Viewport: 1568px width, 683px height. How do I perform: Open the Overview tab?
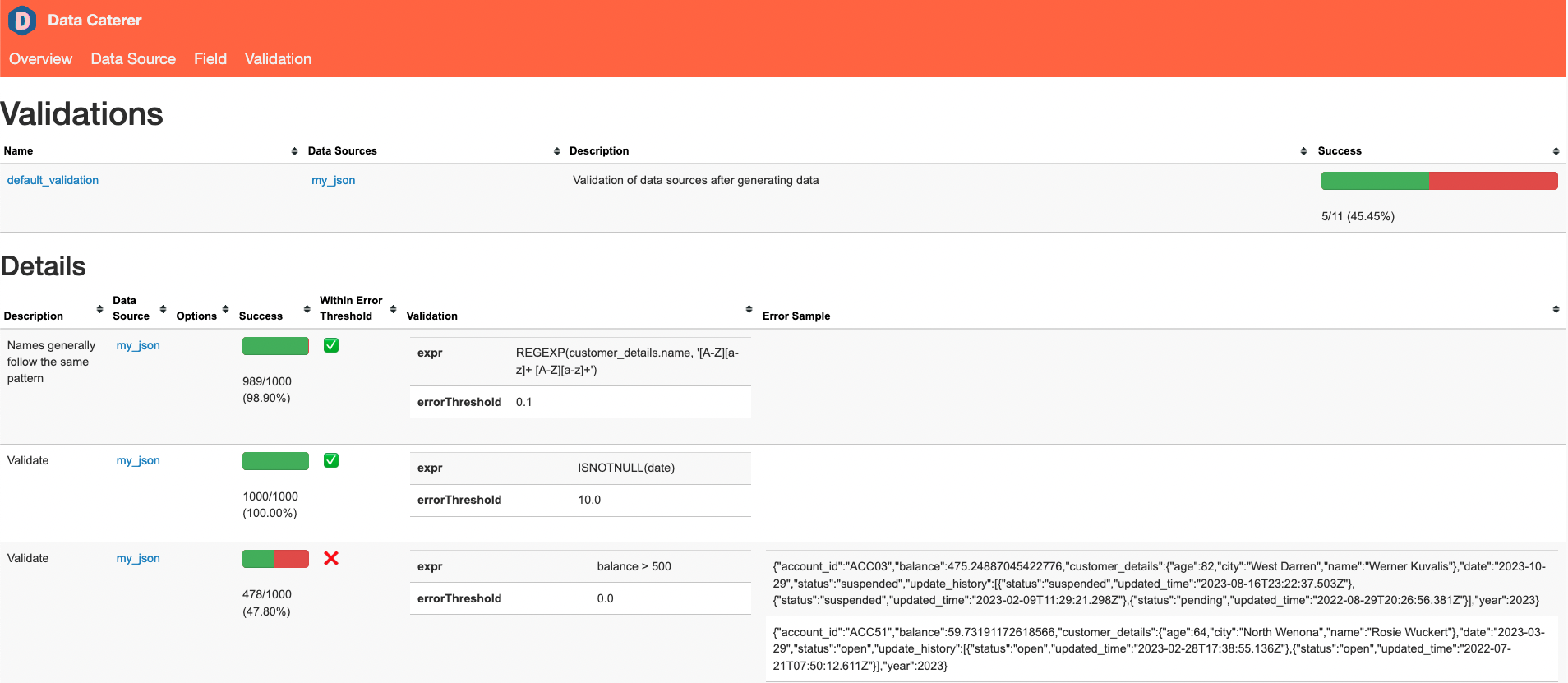click(x=40, y=59)
